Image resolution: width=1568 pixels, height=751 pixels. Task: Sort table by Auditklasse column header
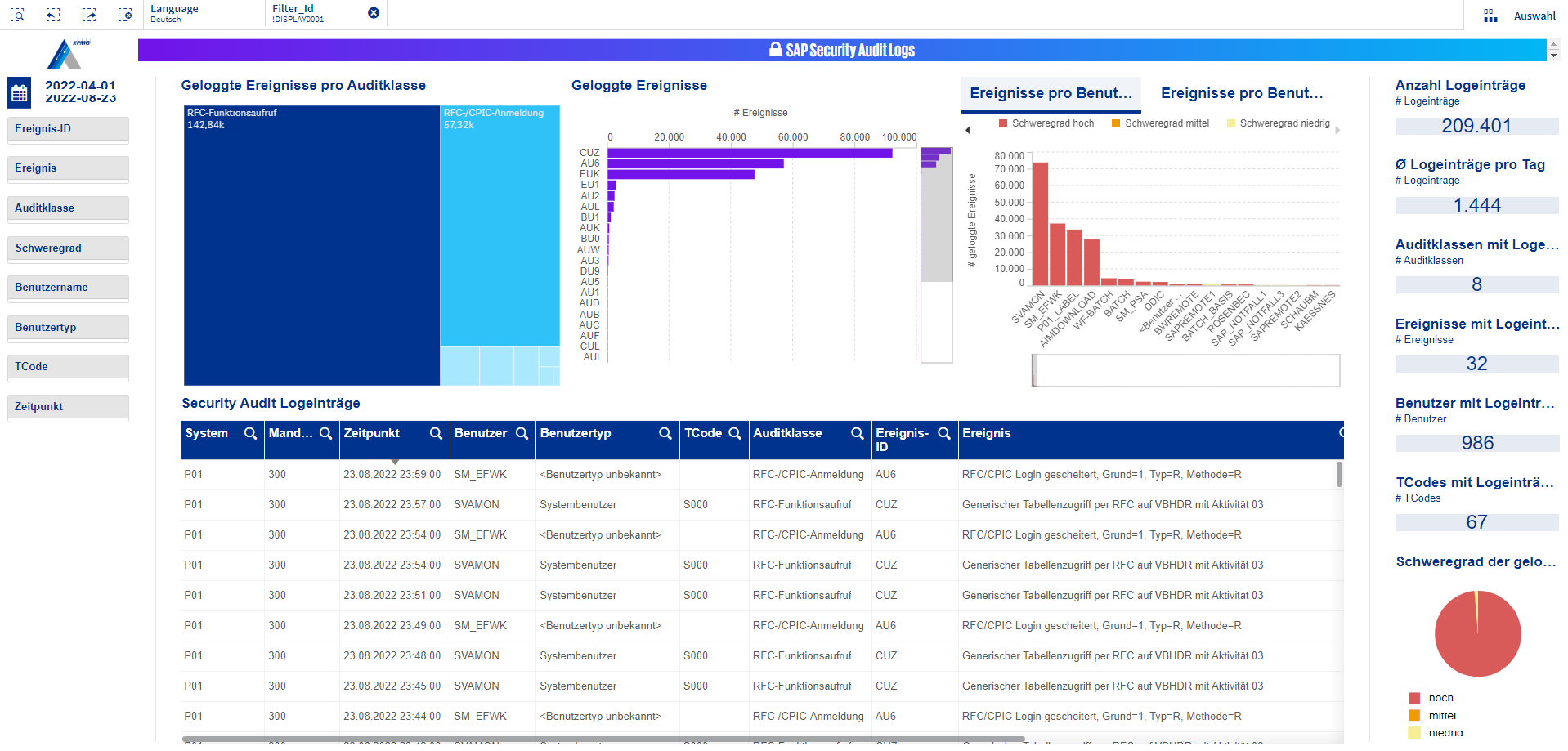787,433
